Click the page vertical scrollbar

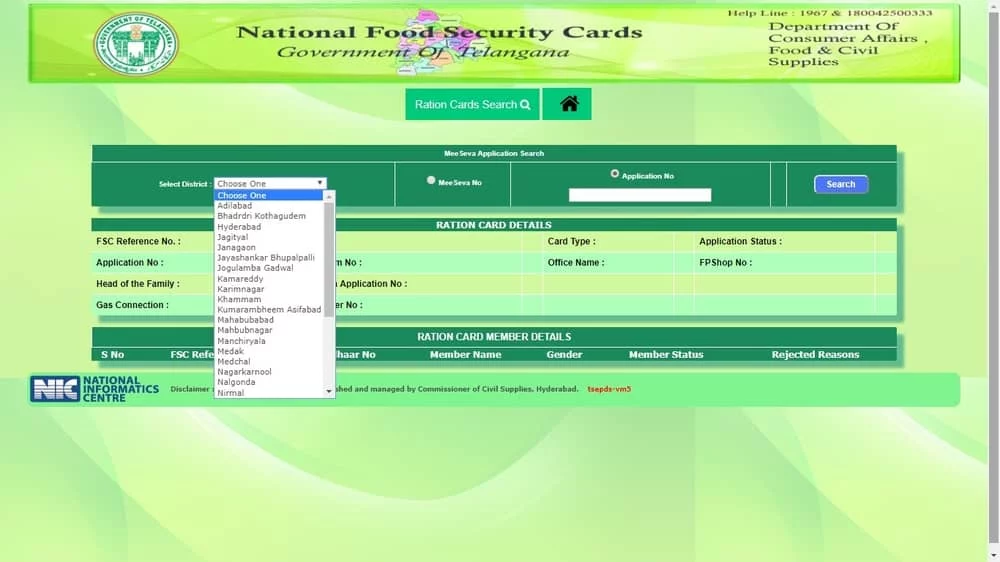point(994,281)
